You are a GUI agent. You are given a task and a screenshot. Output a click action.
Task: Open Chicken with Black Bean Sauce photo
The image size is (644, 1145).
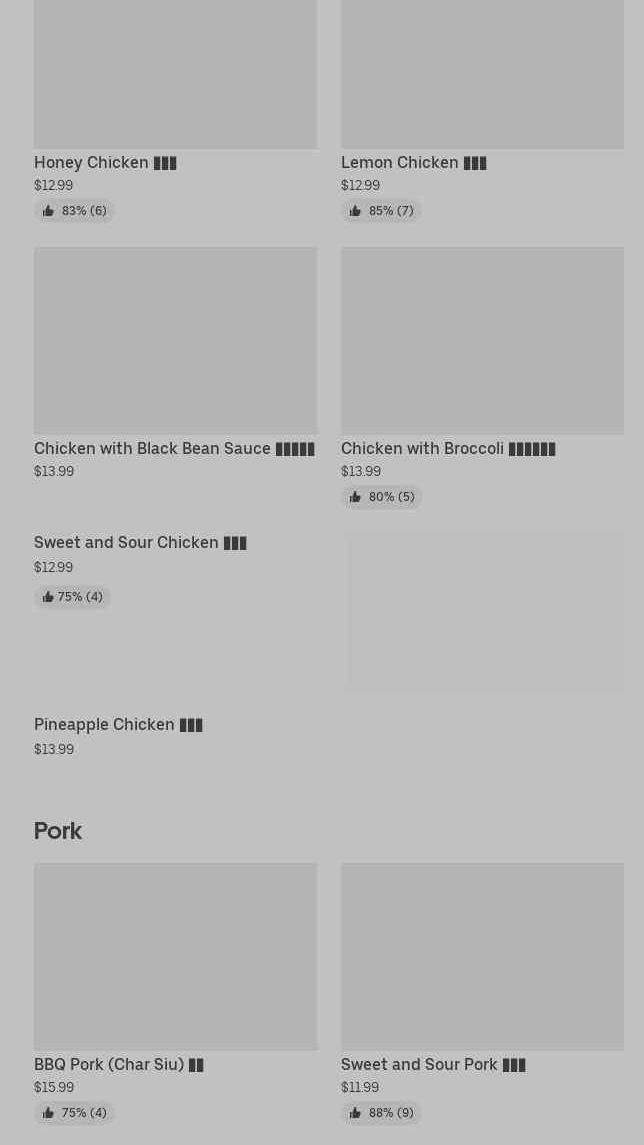(x=175, y=340)
